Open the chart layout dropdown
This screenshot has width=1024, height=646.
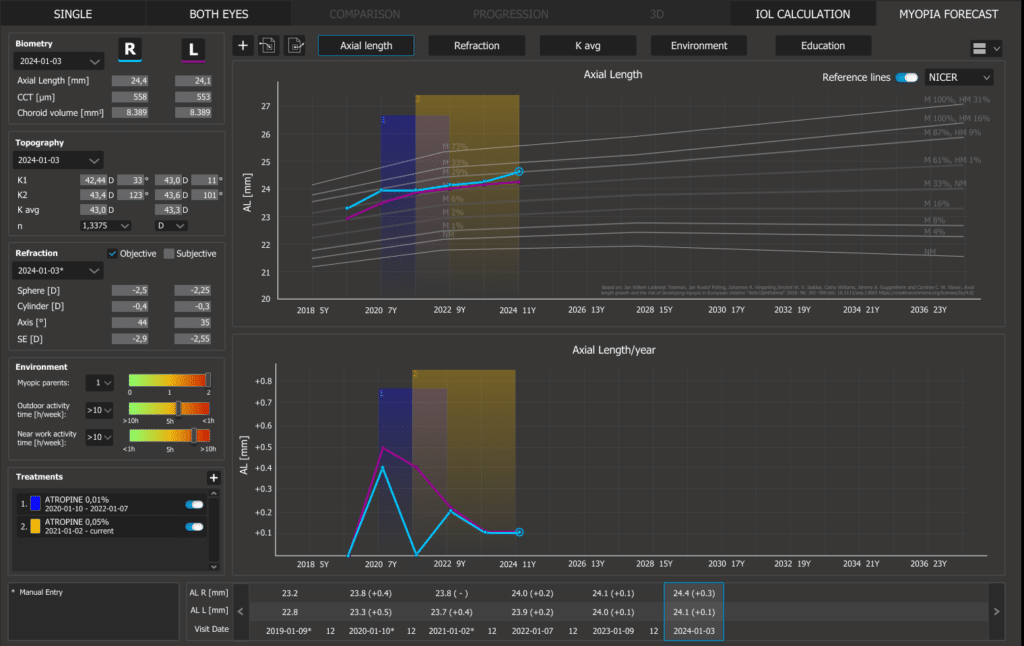[985, 48]
